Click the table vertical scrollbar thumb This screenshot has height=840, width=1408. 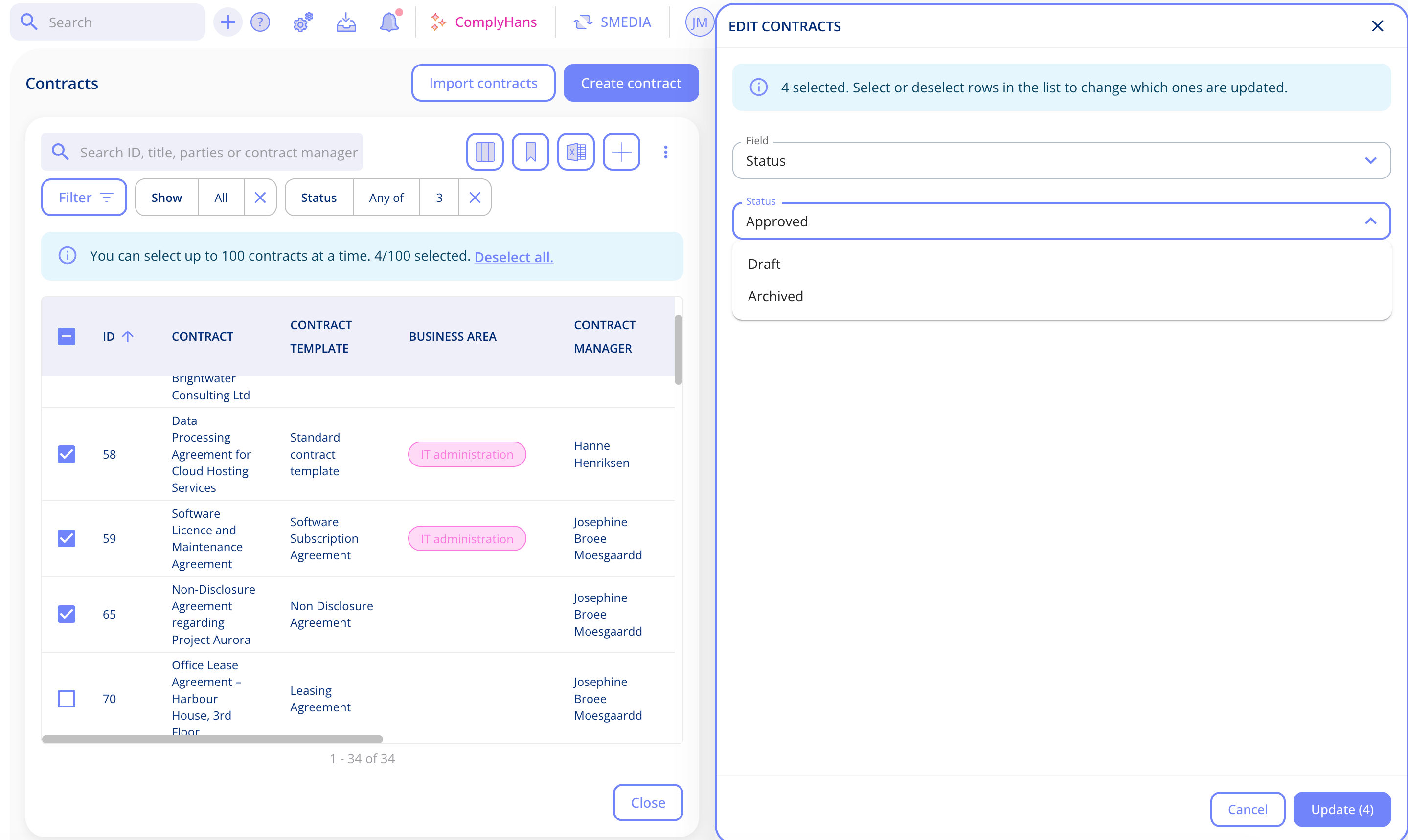(678, 349)
